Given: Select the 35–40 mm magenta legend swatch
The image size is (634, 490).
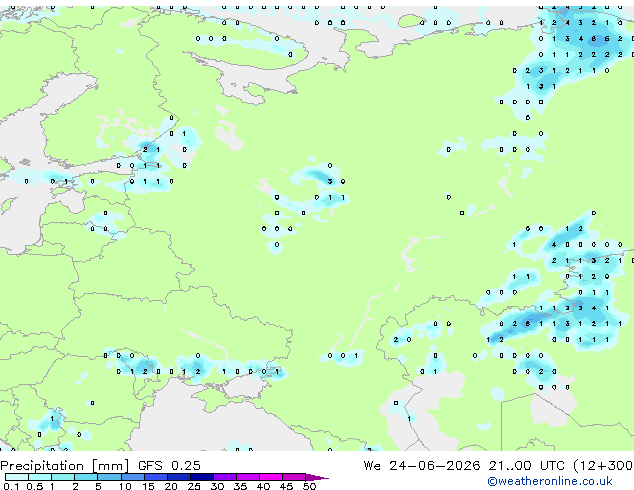Looking at the screenshot, I should [248, 477].
